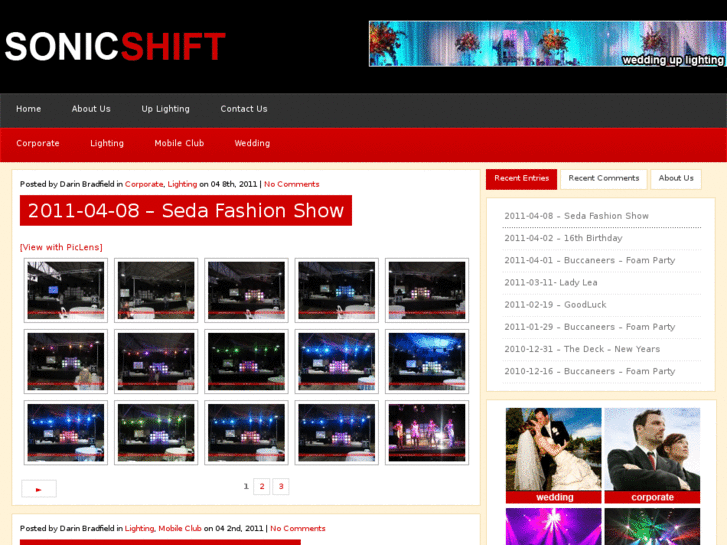The height and width of the screenshot is (545, 727).
Task: Go to gallery page 2
Action: (x=262, y=487)
